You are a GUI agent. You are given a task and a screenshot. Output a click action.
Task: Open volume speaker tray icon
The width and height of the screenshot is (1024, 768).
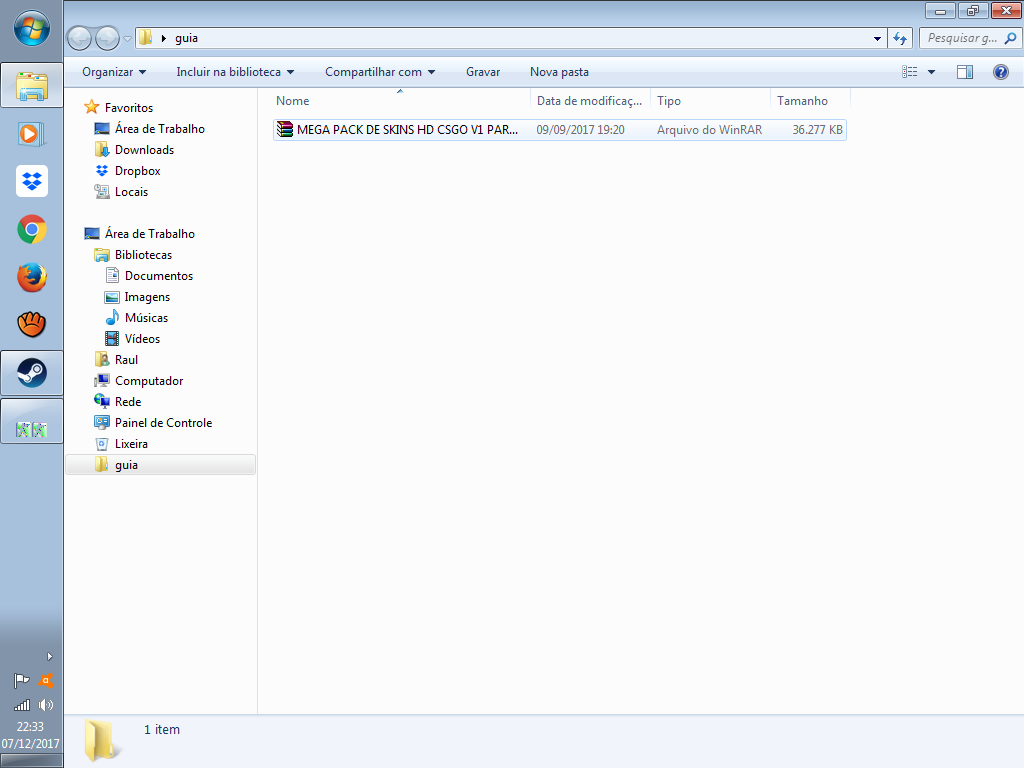tap(46, 705)
